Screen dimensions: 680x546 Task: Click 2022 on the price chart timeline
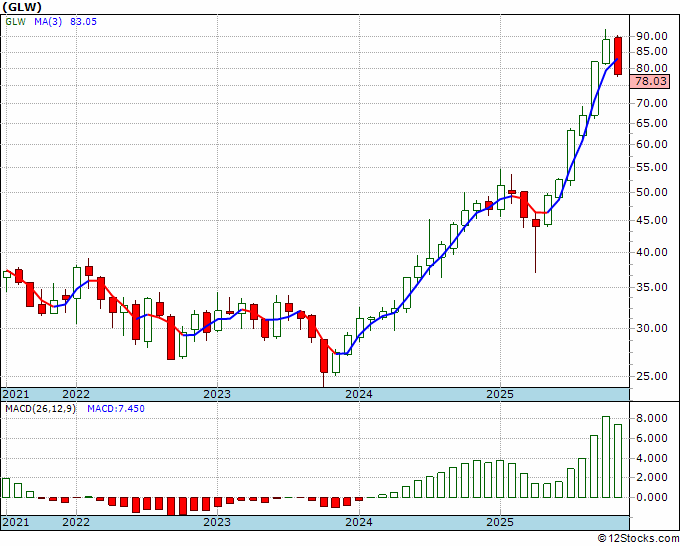click(76, 394)
